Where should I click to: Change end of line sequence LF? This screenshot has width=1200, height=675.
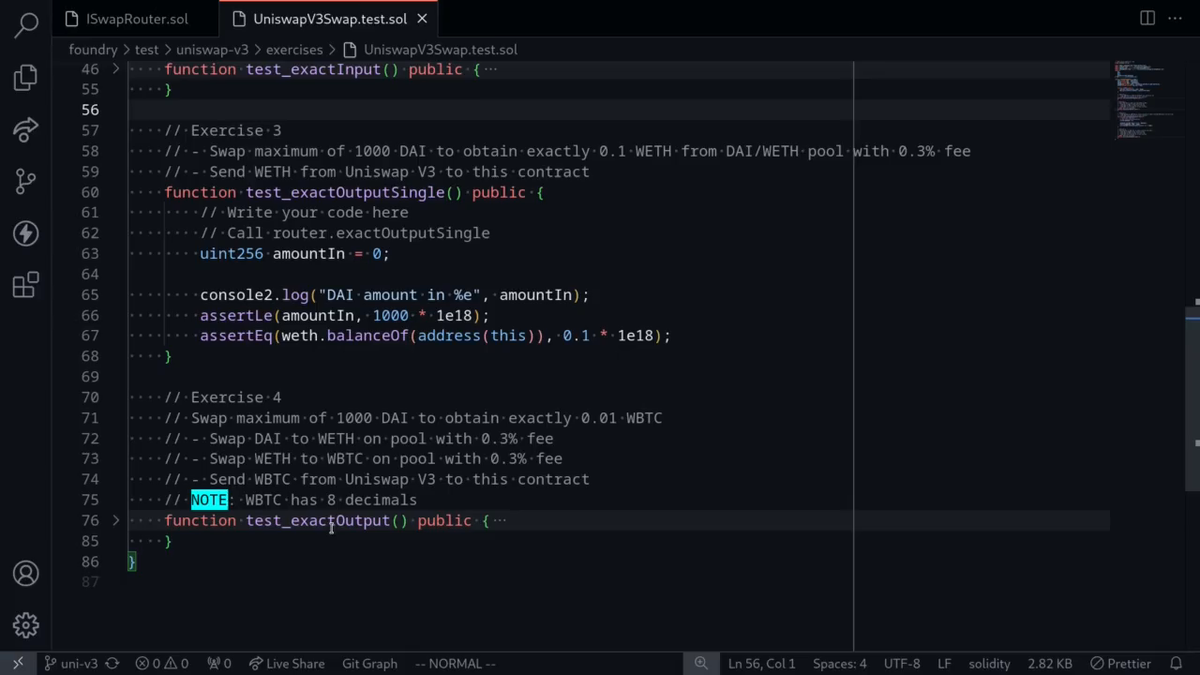(x=944, y=663)
